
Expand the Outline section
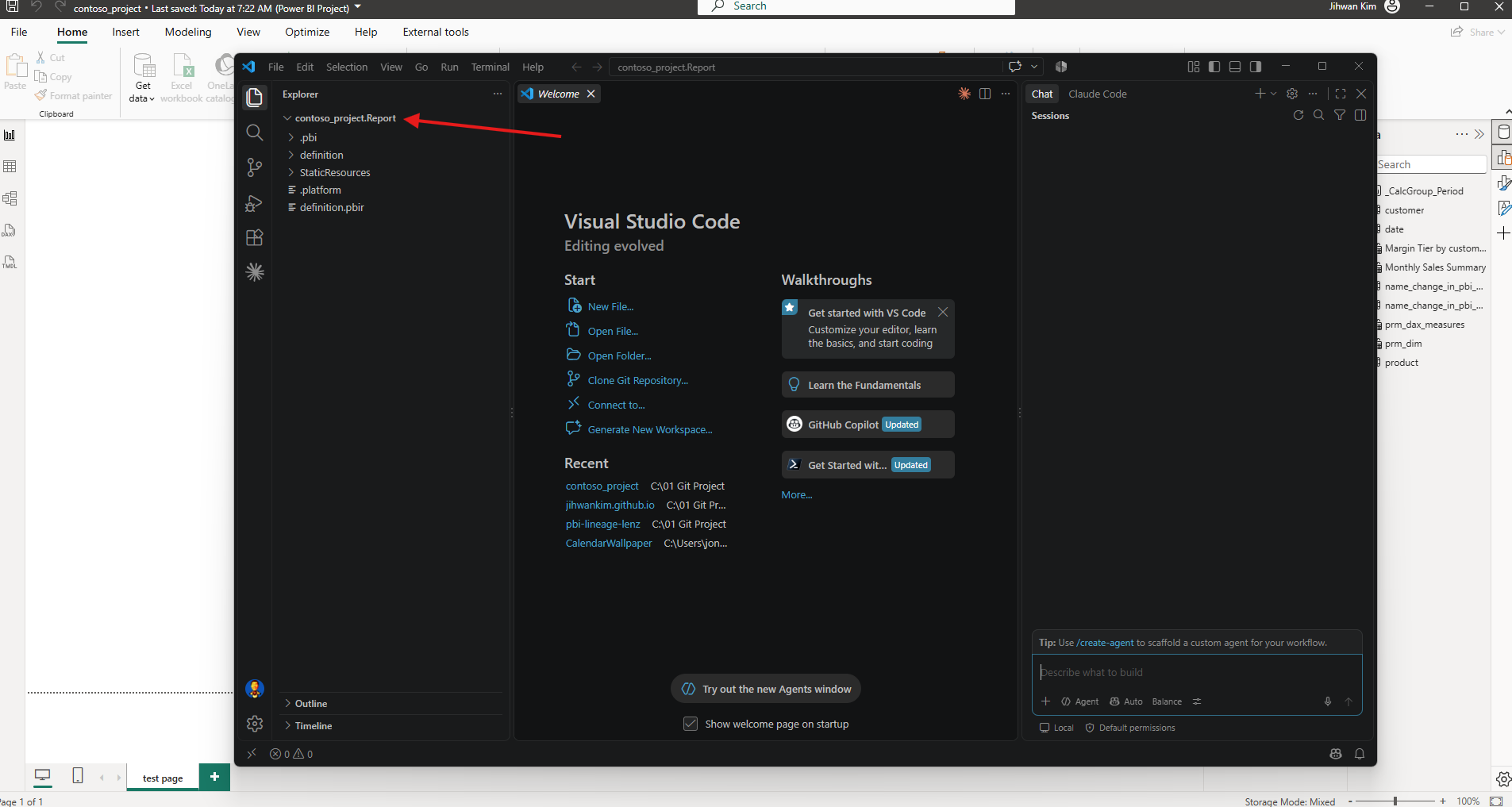[310, 704]
